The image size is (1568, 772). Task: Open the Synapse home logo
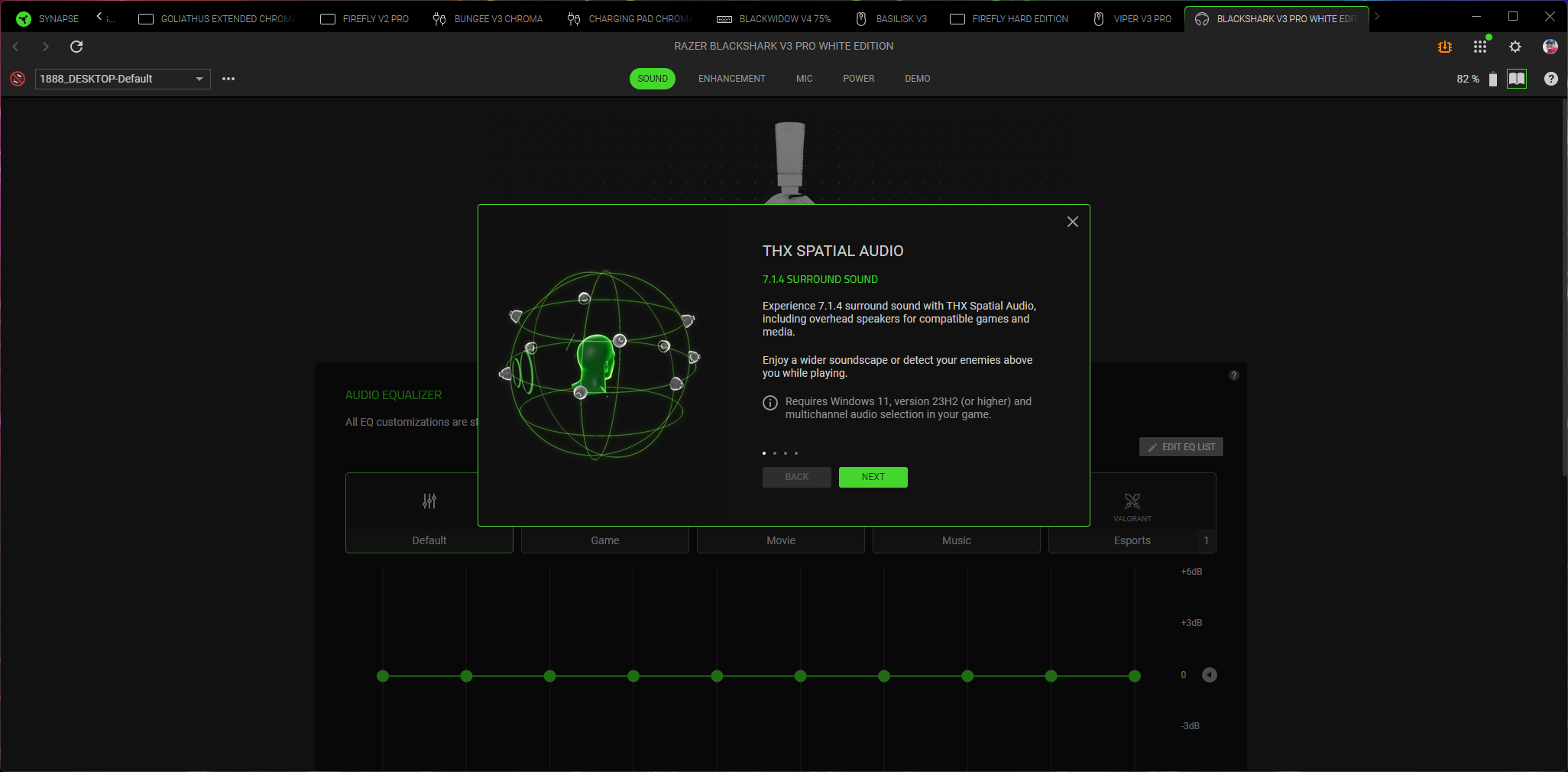(24, 18)
